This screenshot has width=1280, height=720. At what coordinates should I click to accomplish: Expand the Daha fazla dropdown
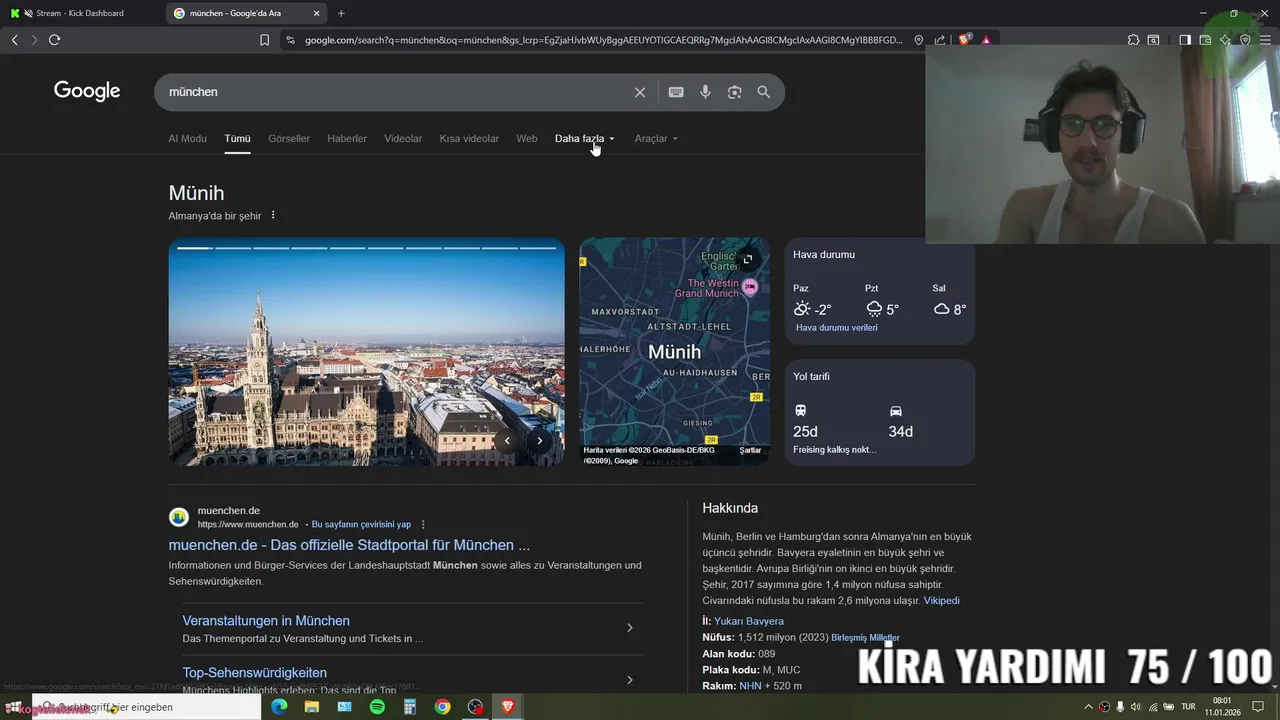tap(585, 139)
